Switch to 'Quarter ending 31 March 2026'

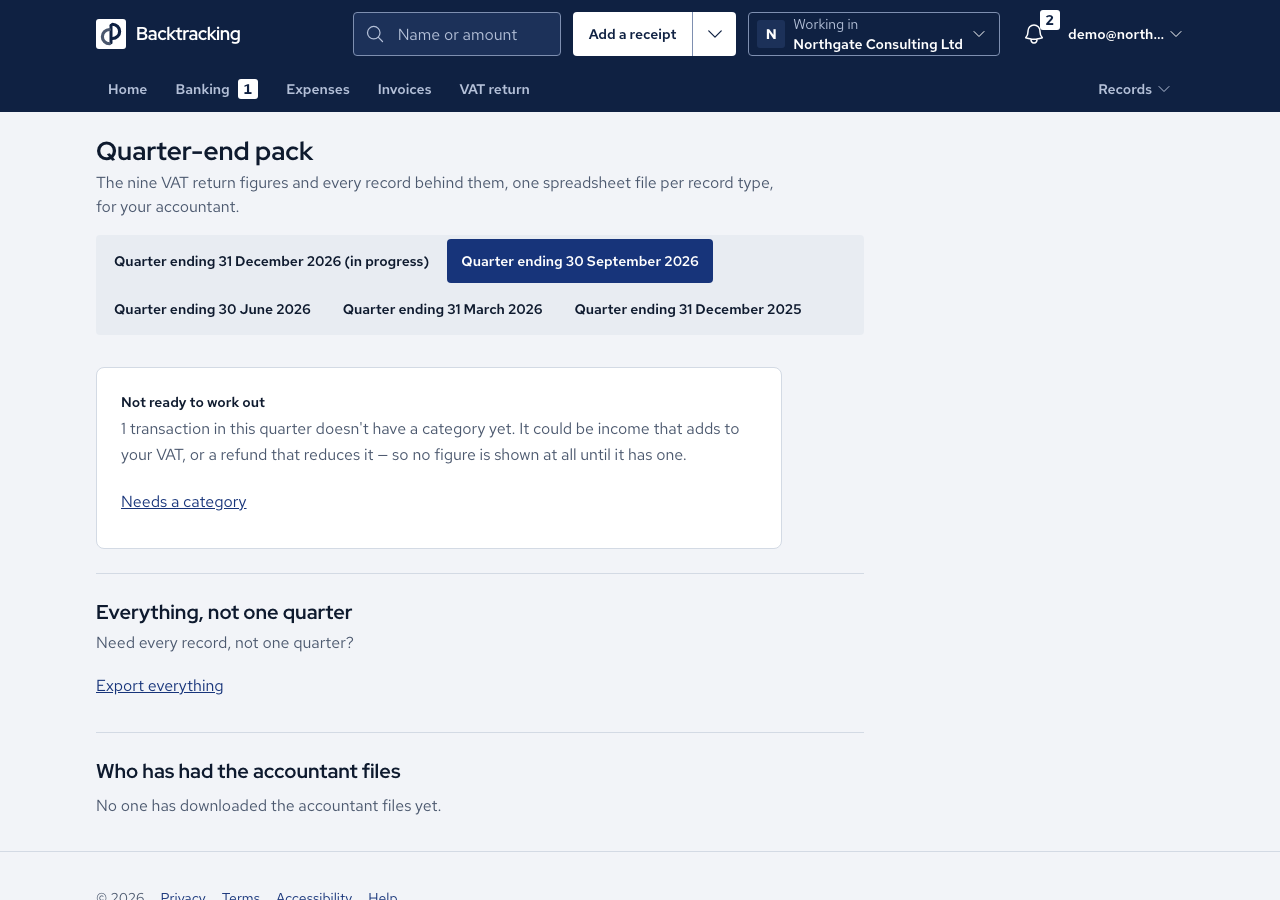443,309
